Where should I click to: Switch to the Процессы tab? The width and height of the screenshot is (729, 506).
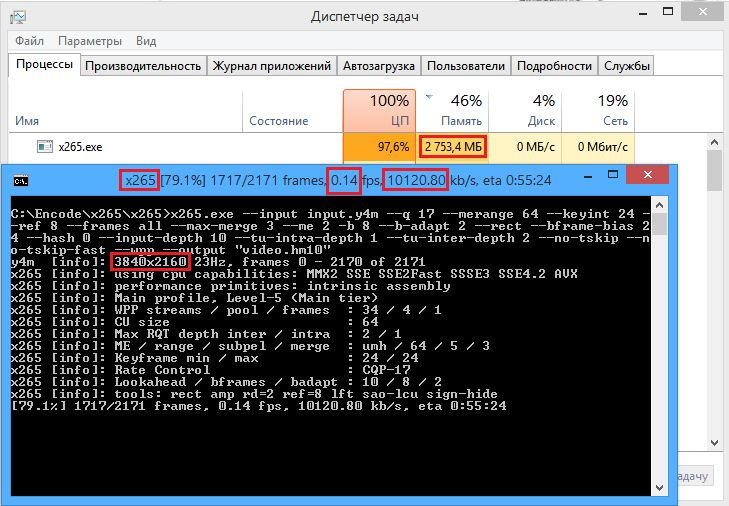(x=45, y=65)
